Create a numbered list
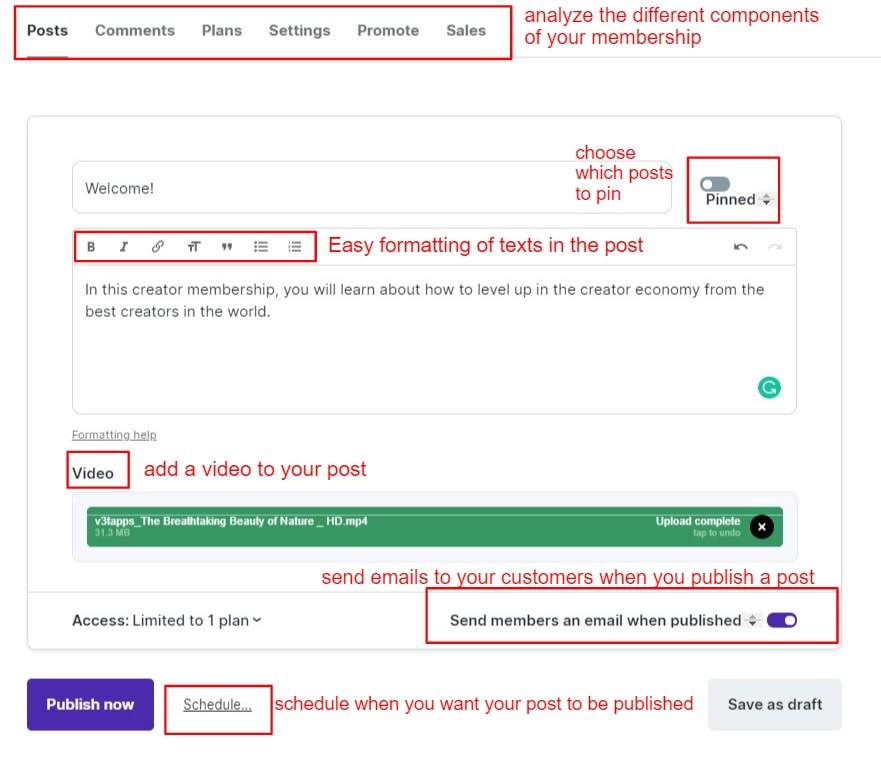Screen dimensions: 881x758 pos(295,247)
